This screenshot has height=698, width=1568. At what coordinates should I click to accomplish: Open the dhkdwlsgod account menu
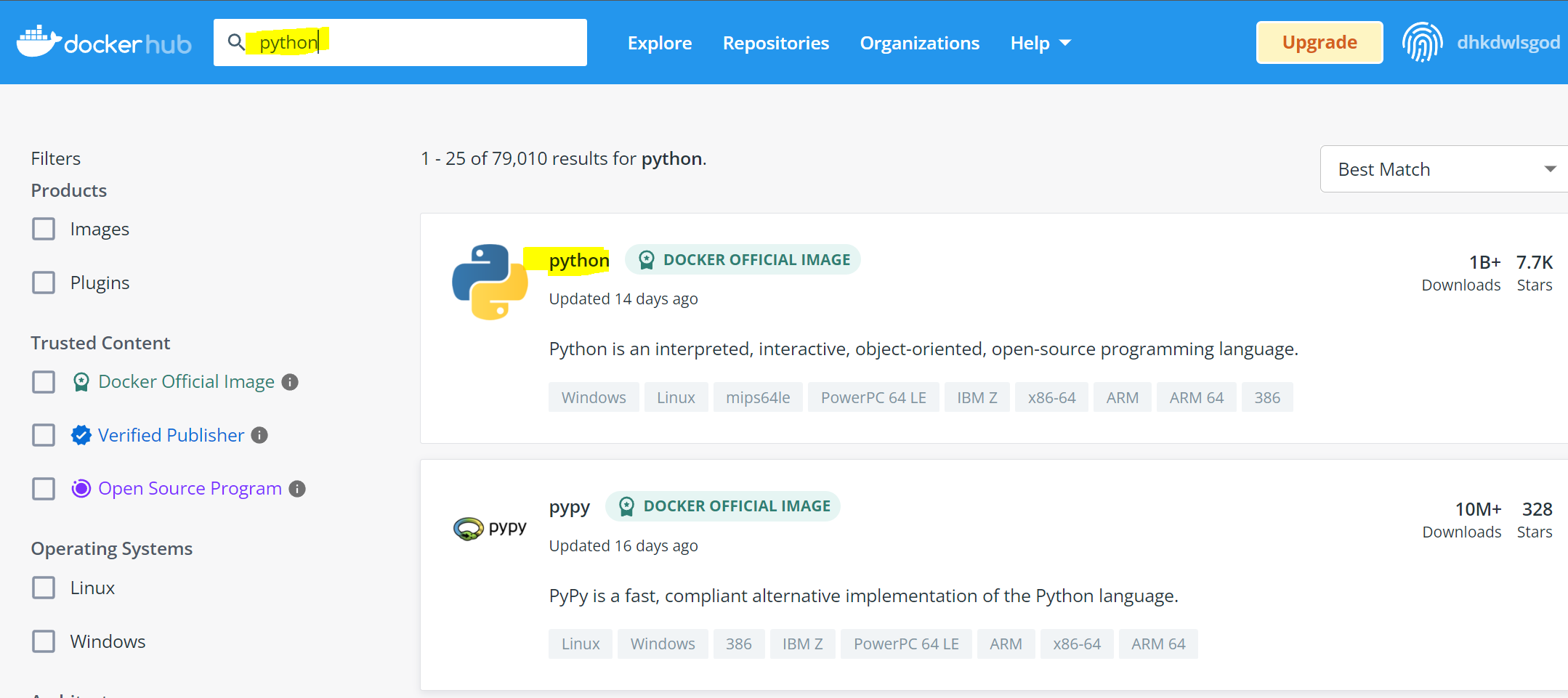(x=1508, y=42)
